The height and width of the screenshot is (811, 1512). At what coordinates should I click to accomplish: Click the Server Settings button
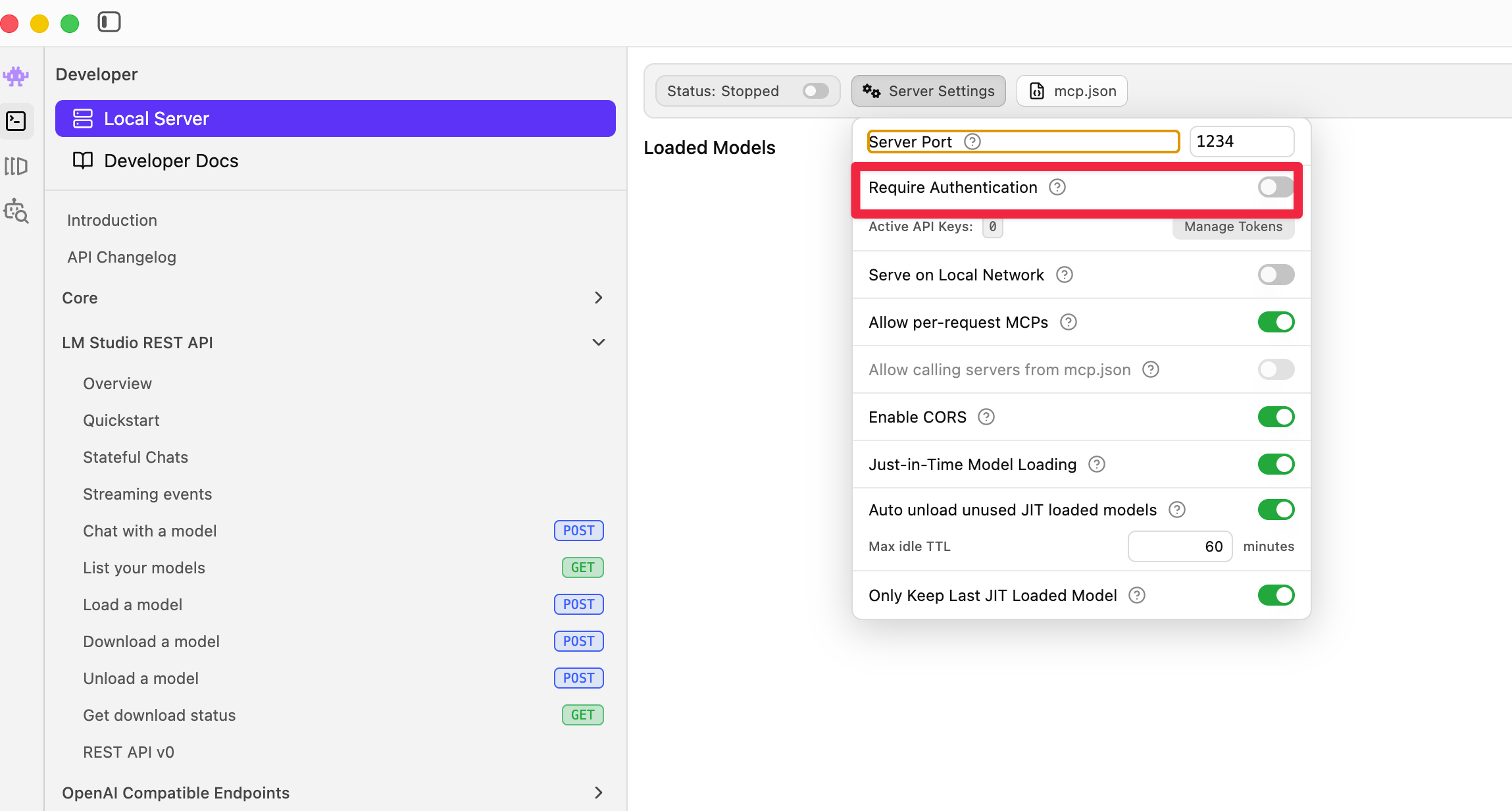928,91
